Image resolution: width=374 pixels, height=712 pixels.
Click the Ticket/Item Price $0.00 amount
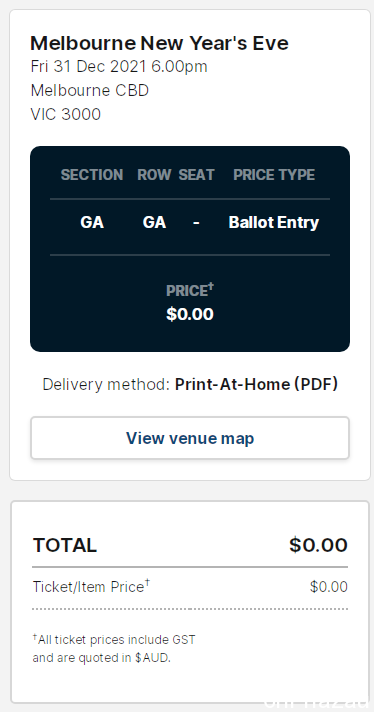pos(329,587)
